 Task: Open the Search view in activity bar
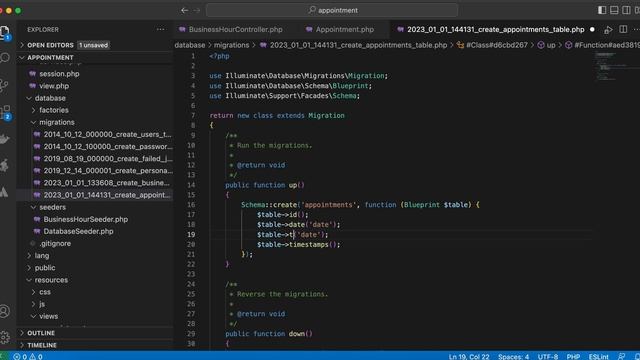pos(5,58)
